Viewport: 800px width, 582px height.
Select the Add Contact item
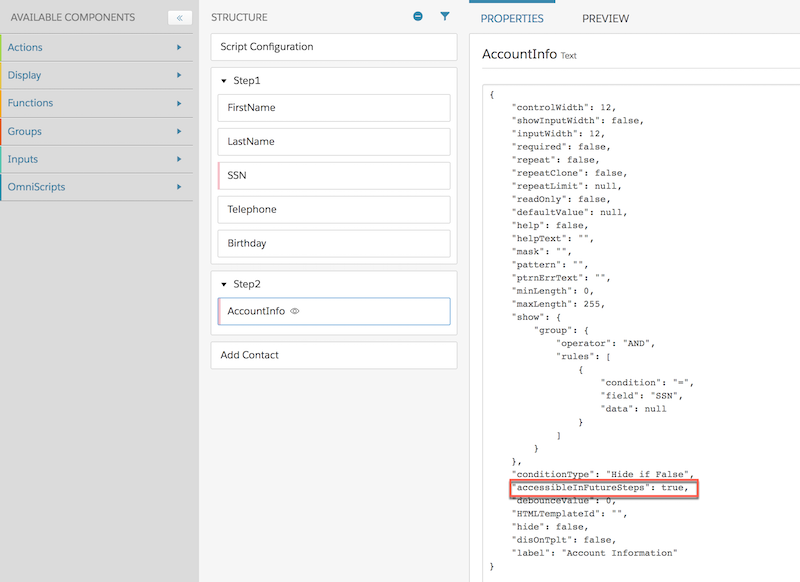point(334,355)
